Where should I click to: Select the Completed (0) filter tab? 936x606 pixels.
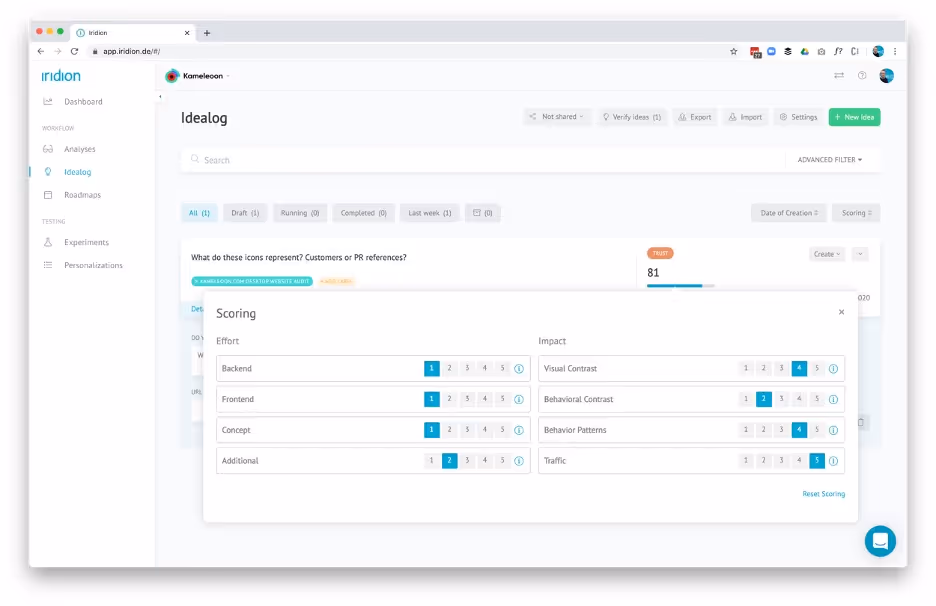[364, 213]
